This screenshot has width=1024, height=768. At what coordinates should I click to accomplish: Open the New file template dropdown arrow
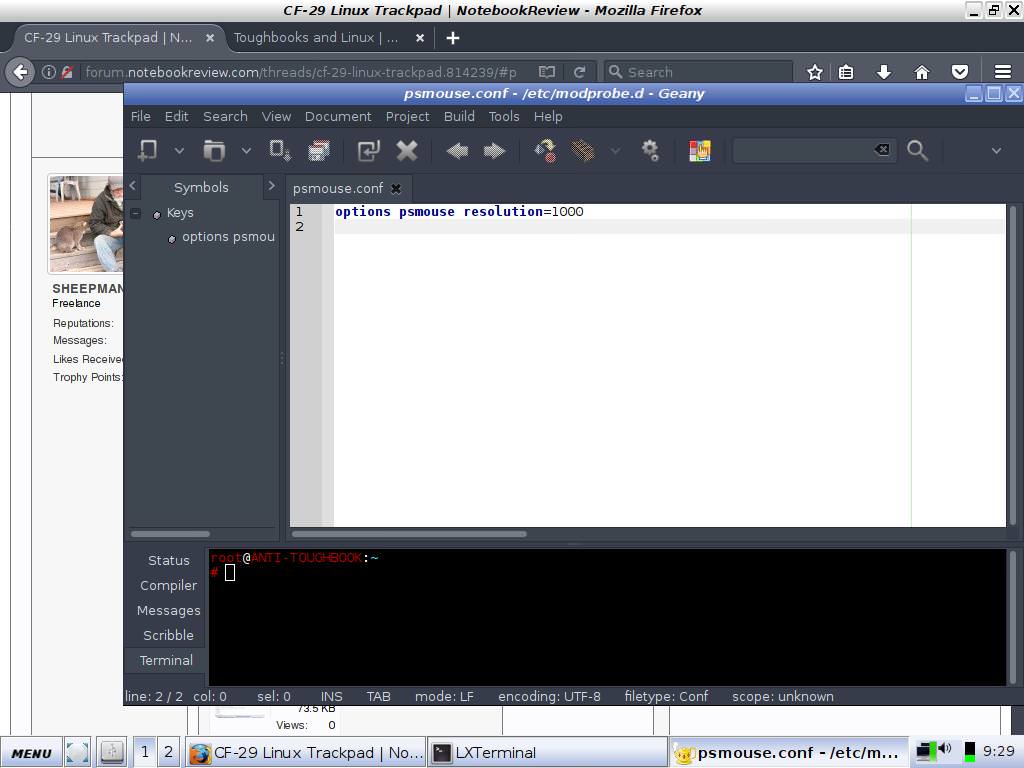(x=179, y=151)
